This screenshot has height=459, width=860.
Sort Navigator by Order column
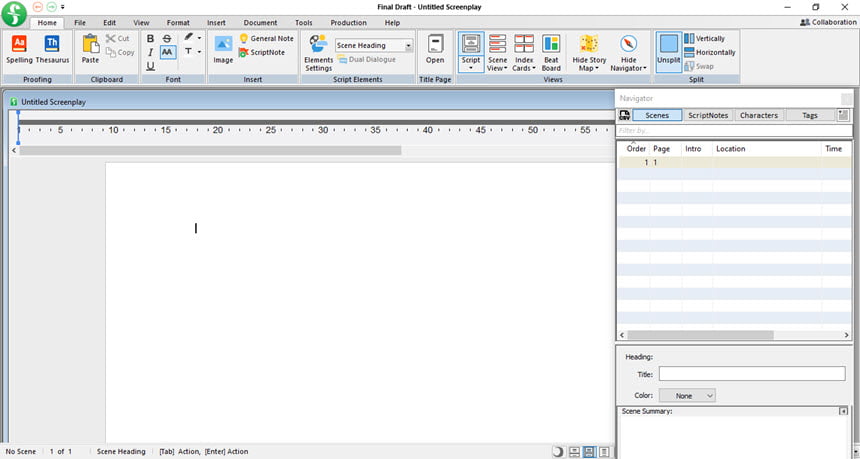point(636,149)
